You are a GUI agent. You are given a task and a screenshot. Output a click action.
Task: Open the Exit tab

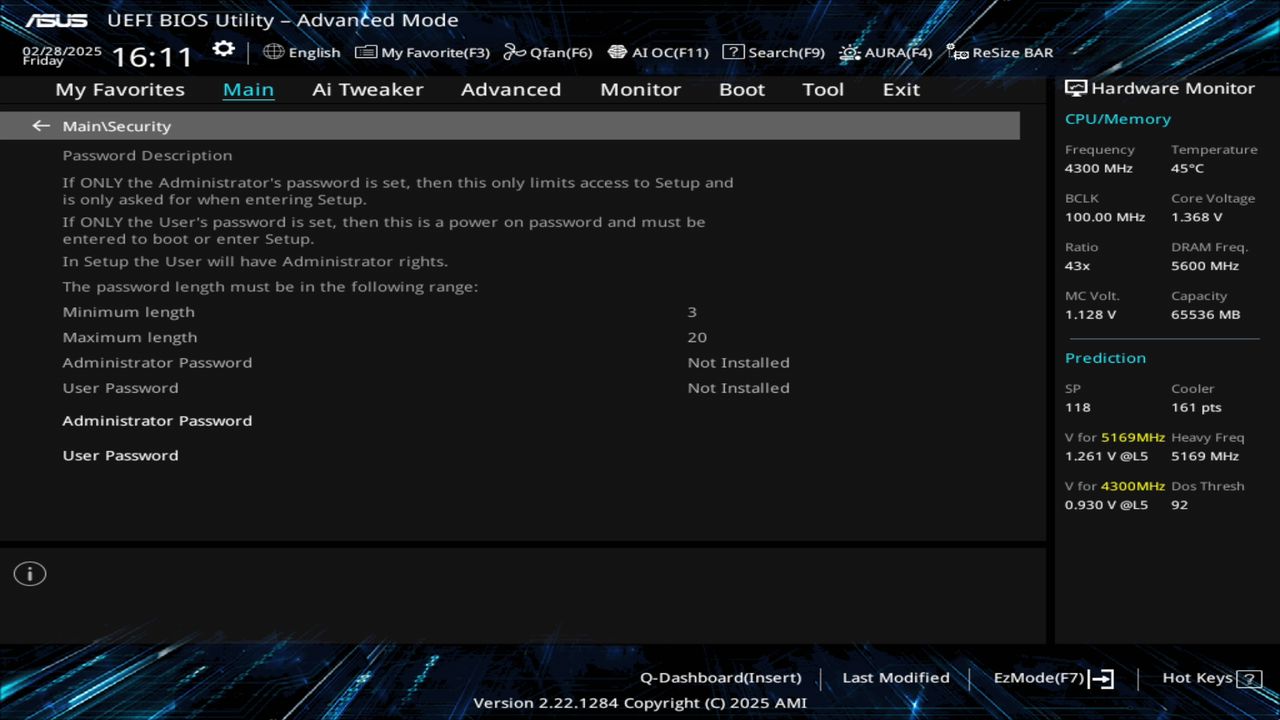(x=901, y=89)
